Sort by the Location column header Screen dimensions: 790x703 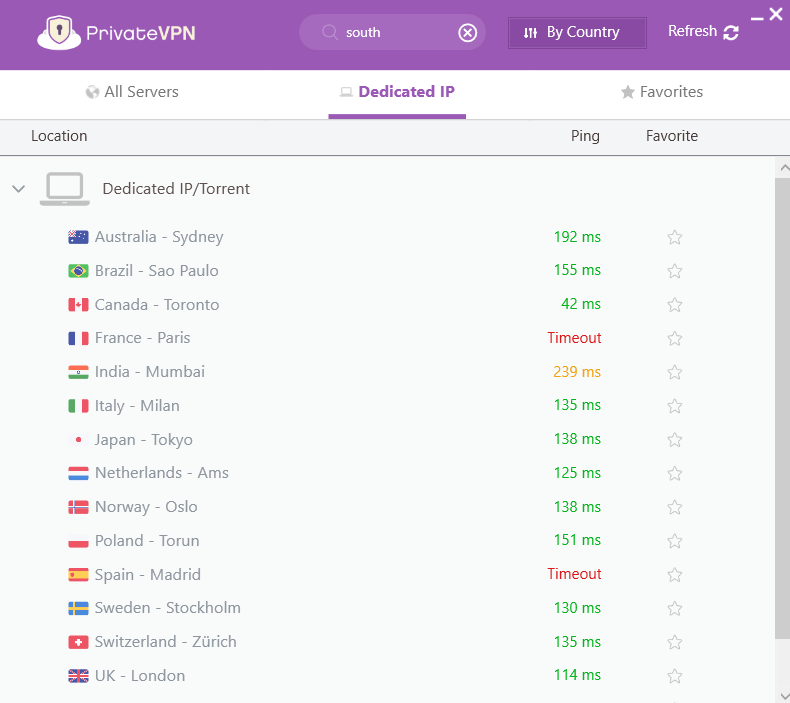59,136
